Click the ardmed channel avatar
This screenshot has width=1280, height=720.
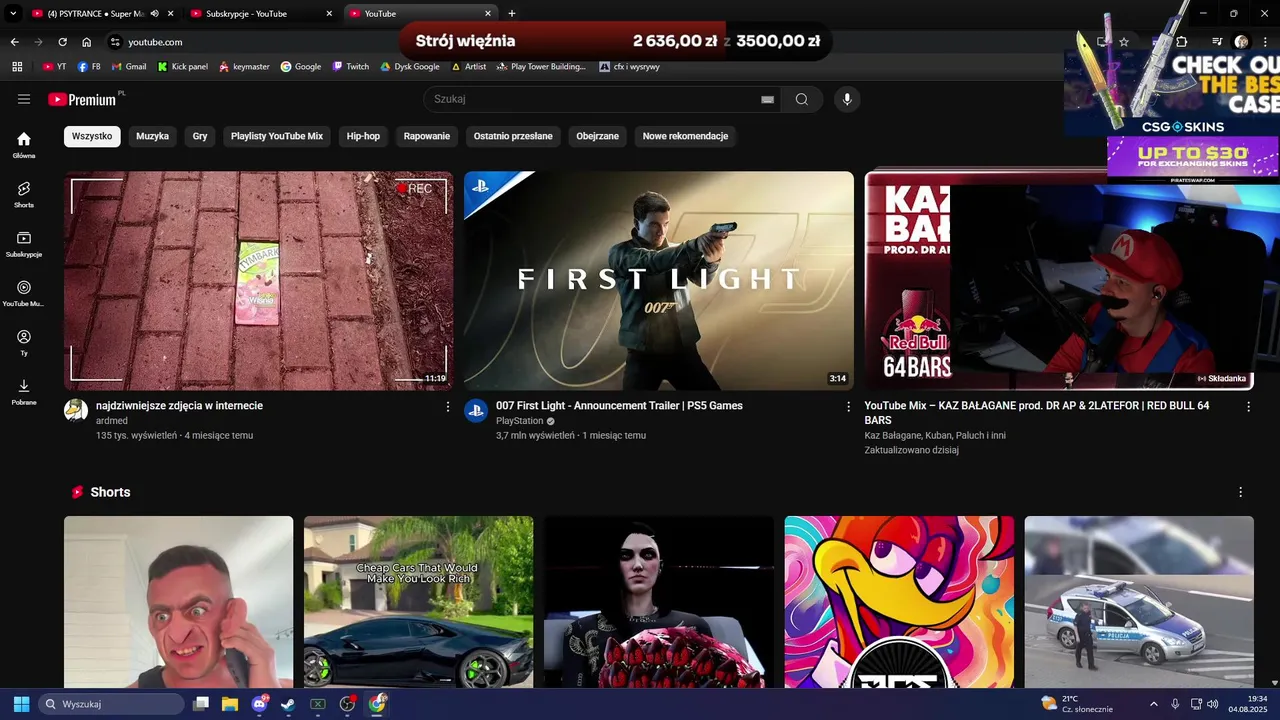click(76, 410)
